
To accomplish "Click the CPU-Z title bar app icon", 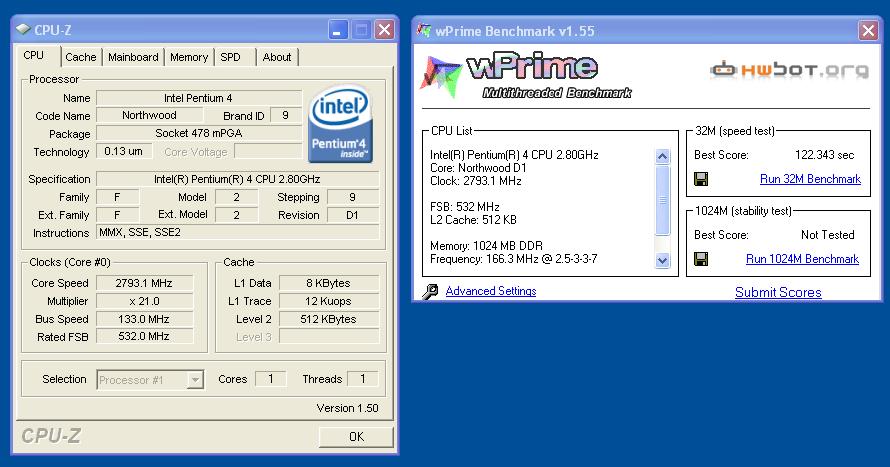I will tap(23, 30).
